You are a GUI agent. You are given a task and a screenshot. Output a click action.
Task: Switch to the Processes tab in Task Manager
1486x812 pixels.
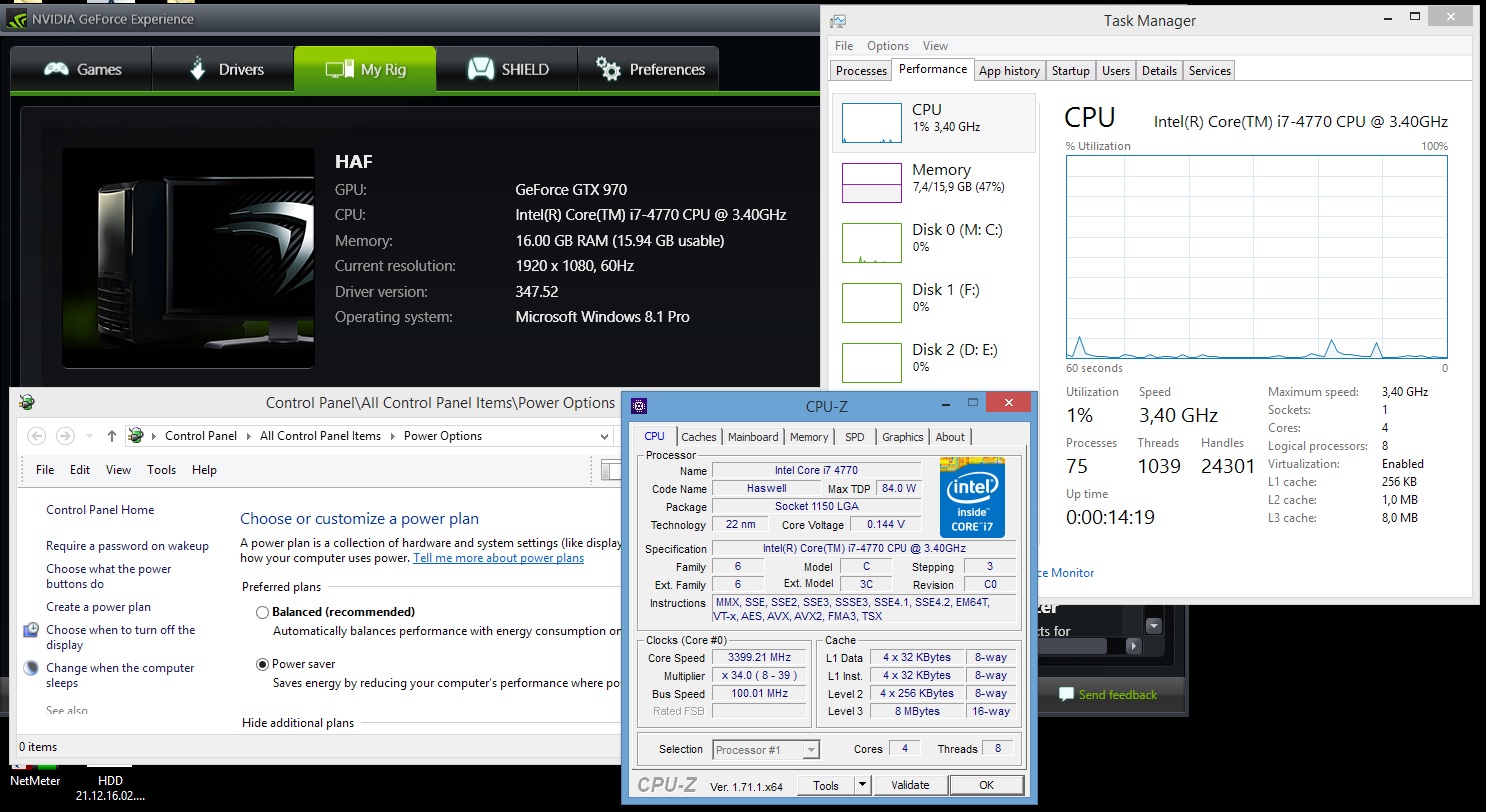pyautogui.click(x=861, y=71)
